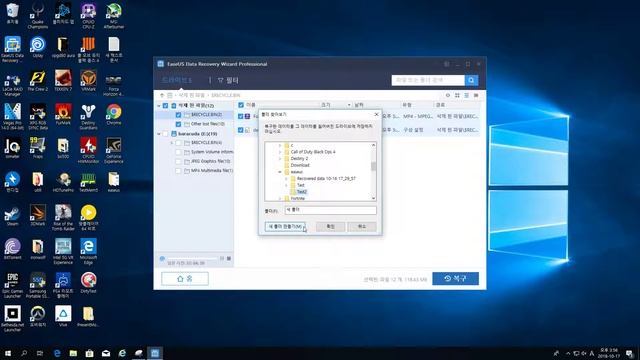Click the OK button in the browse dialog
640x360 pixels.
coord(331,227)
